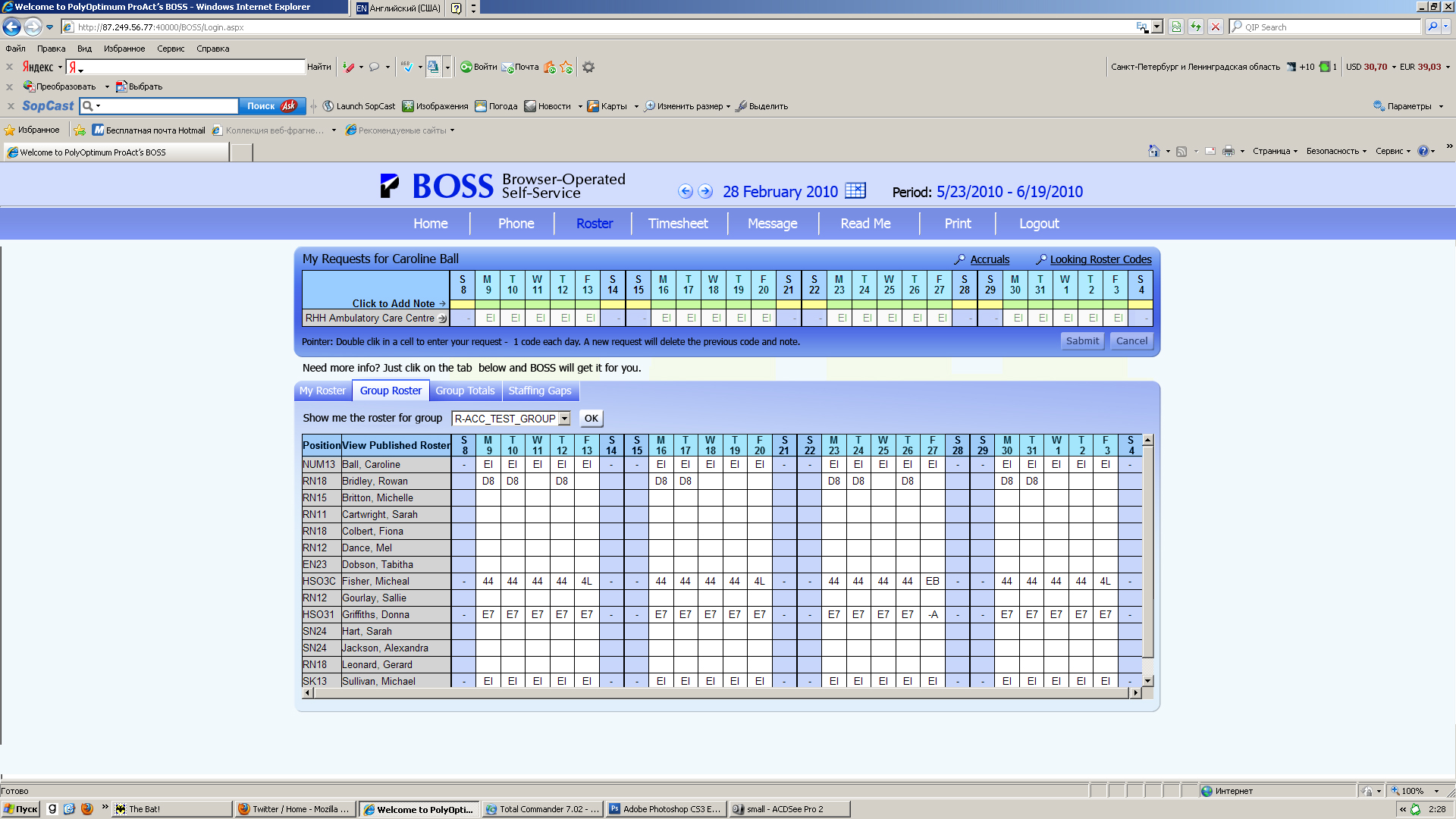Click the Internet Explorer refresh icon

1196,27
